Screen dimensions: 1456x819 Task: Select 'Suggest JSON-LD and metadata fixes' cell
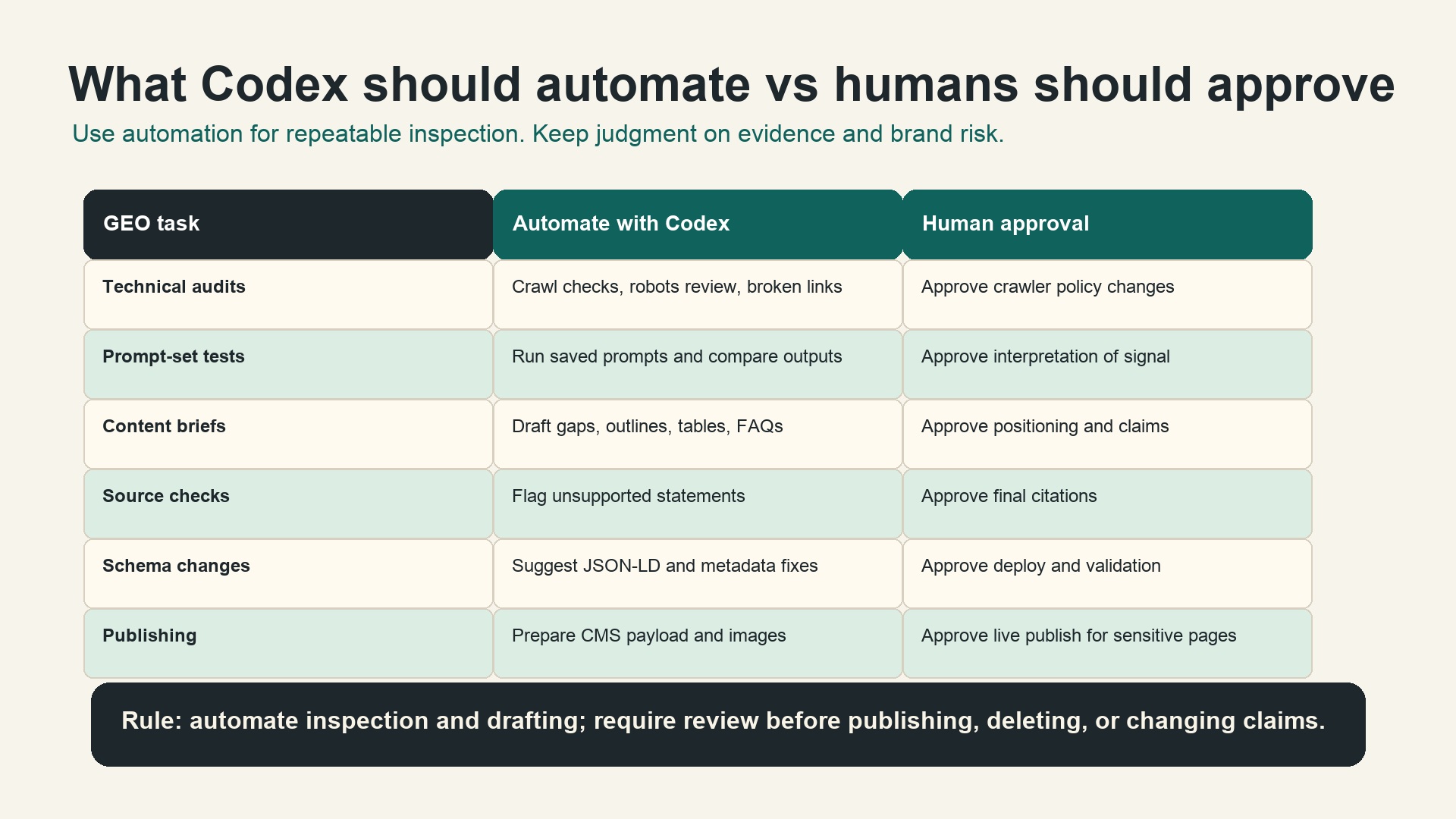click(698, 573)
